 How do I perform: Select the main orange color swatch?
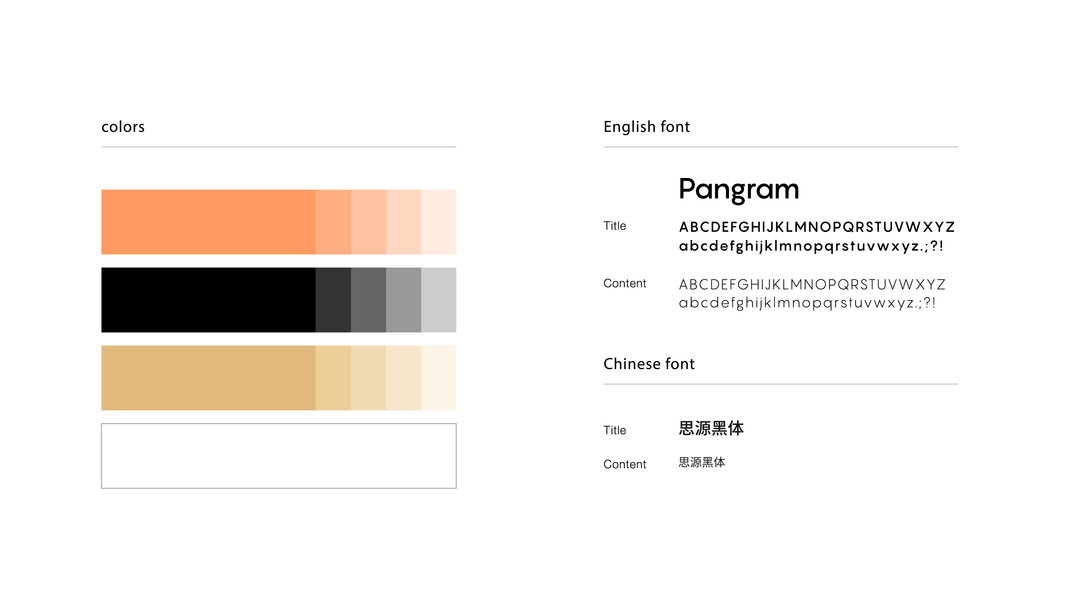coord(208,222)
